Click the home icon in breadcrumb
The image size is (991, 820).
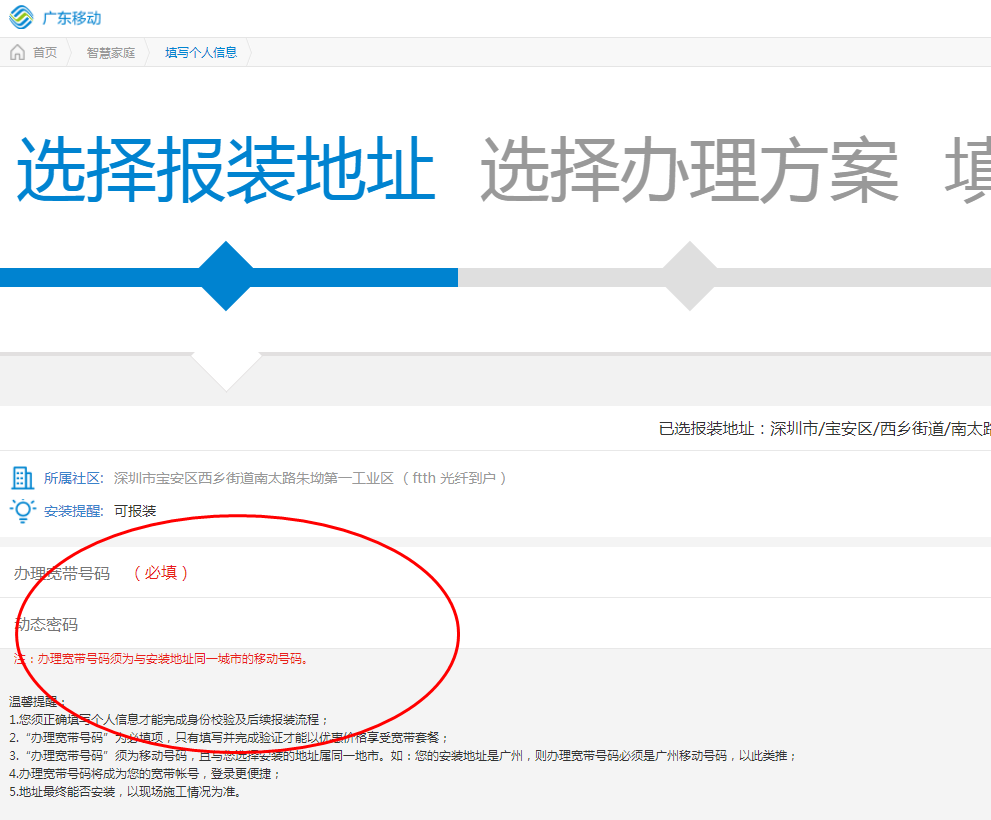click(18, 52)
